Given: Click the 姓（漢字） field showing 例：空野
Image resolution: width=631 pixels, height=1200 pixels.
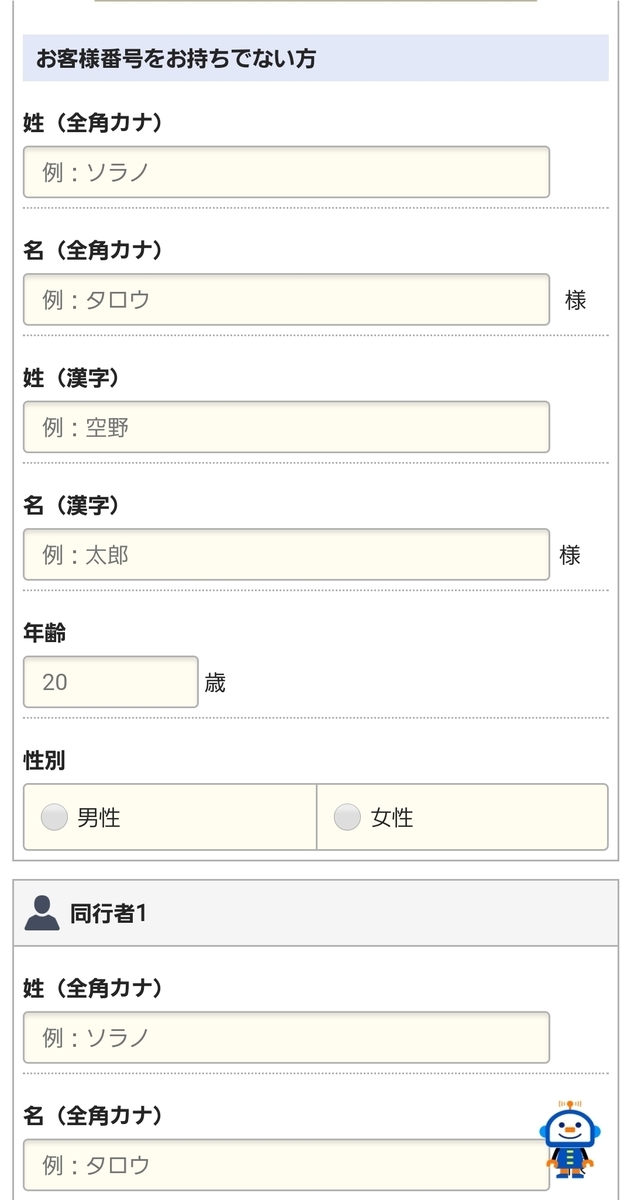Looking at the screenshot, I should click(286, 427).
